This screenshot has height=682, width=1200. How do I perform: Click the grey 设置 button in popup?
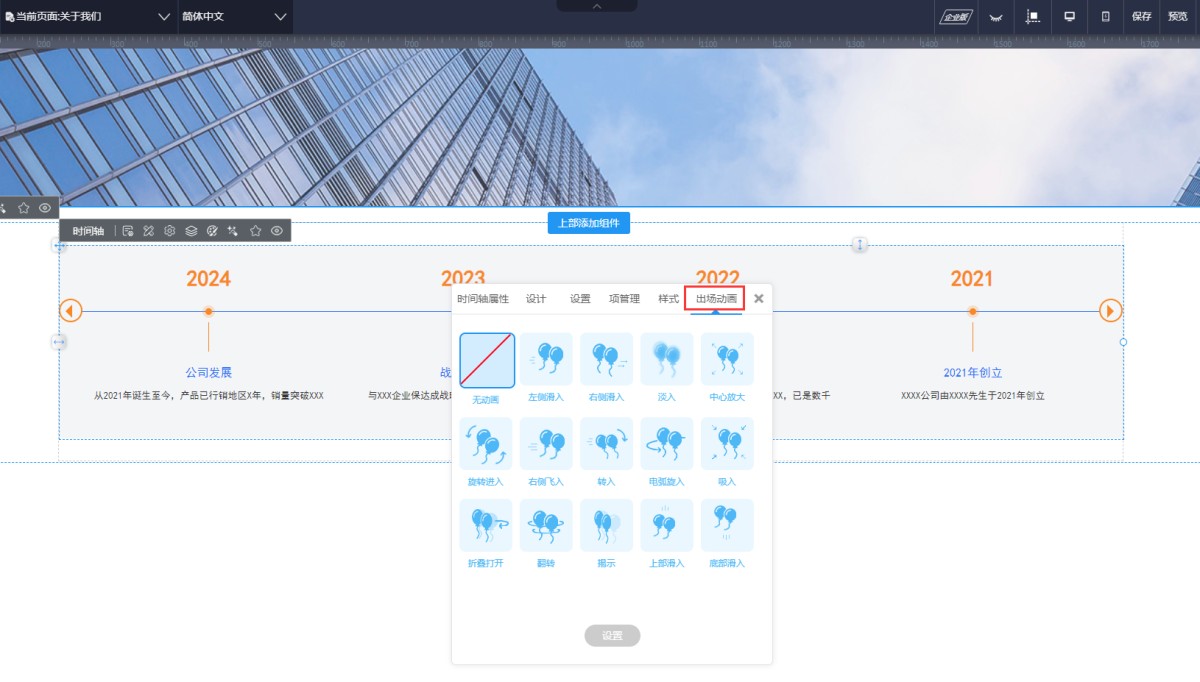[x=612, y=636]
